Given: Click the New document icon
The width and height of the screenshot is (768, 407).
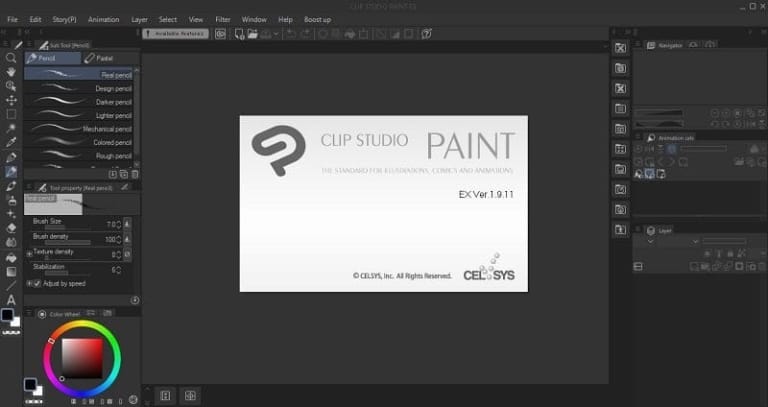Looking at the screenshot, I should pos(239,34).
